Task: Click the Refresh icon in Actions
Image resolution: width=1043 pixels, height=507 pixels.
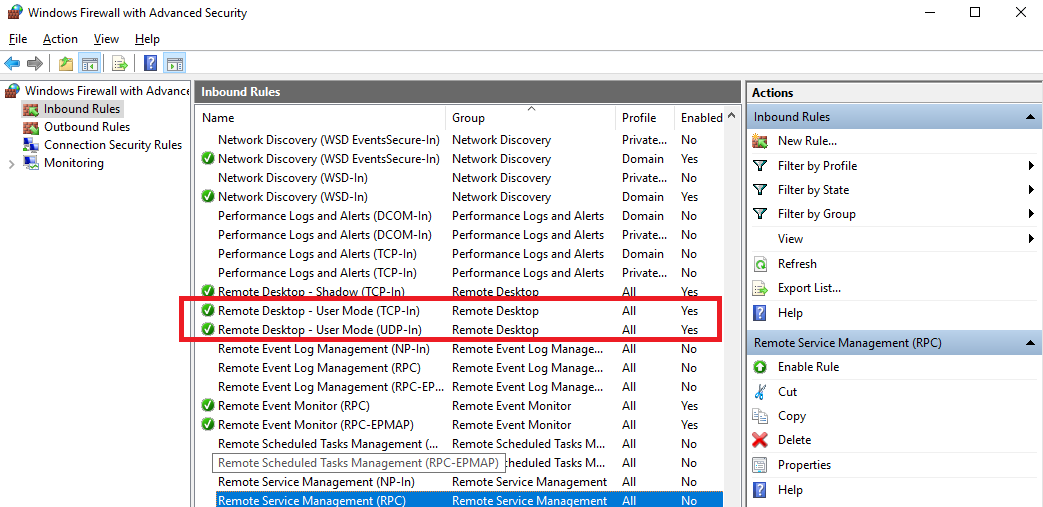Action: 760,264
